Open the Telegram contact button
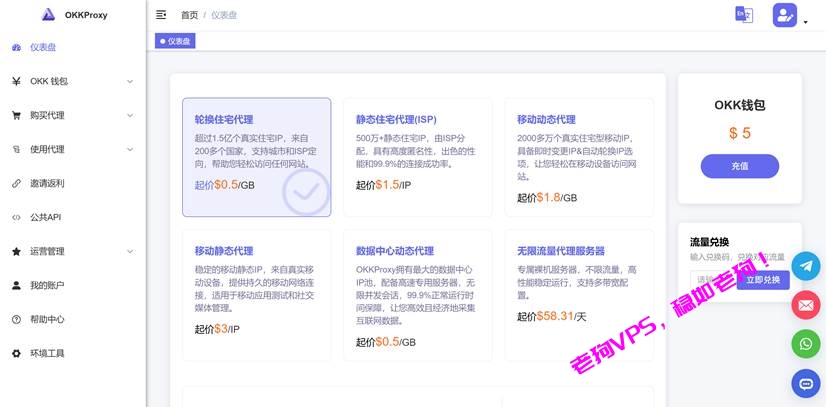Viewport: 826px width, 407px height. point(805,266)
